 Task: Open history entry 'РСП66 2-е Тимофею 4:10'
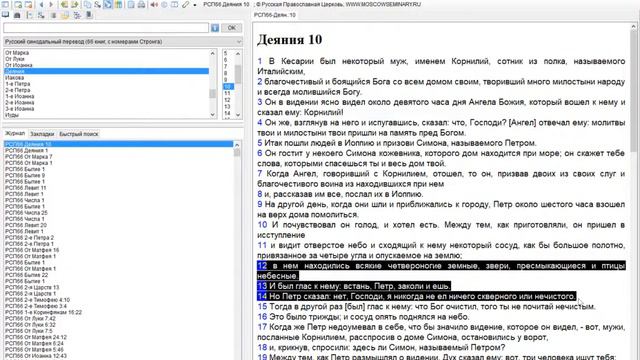118,300
